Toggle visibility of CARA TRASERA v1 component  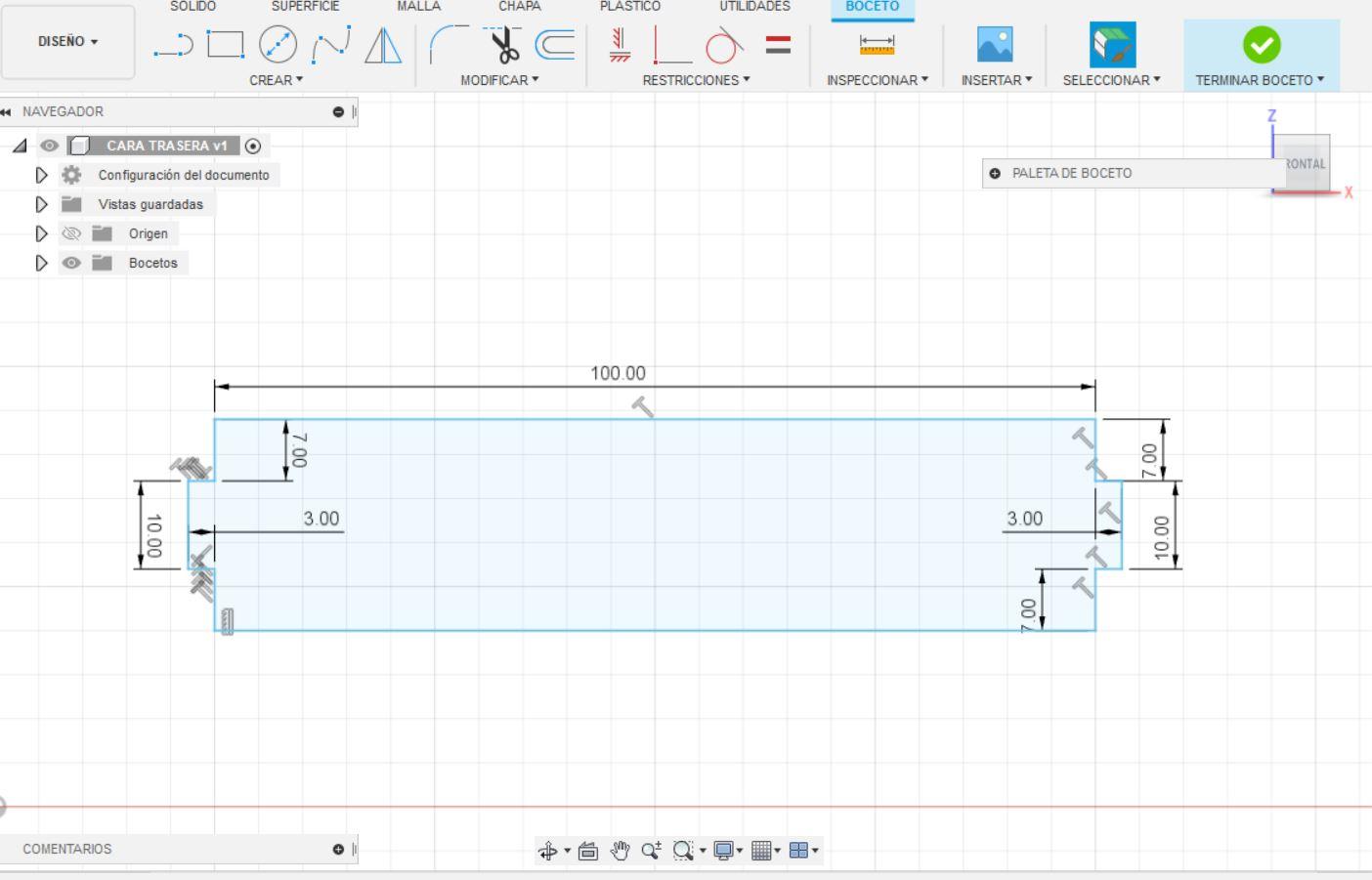pos(49,146)
